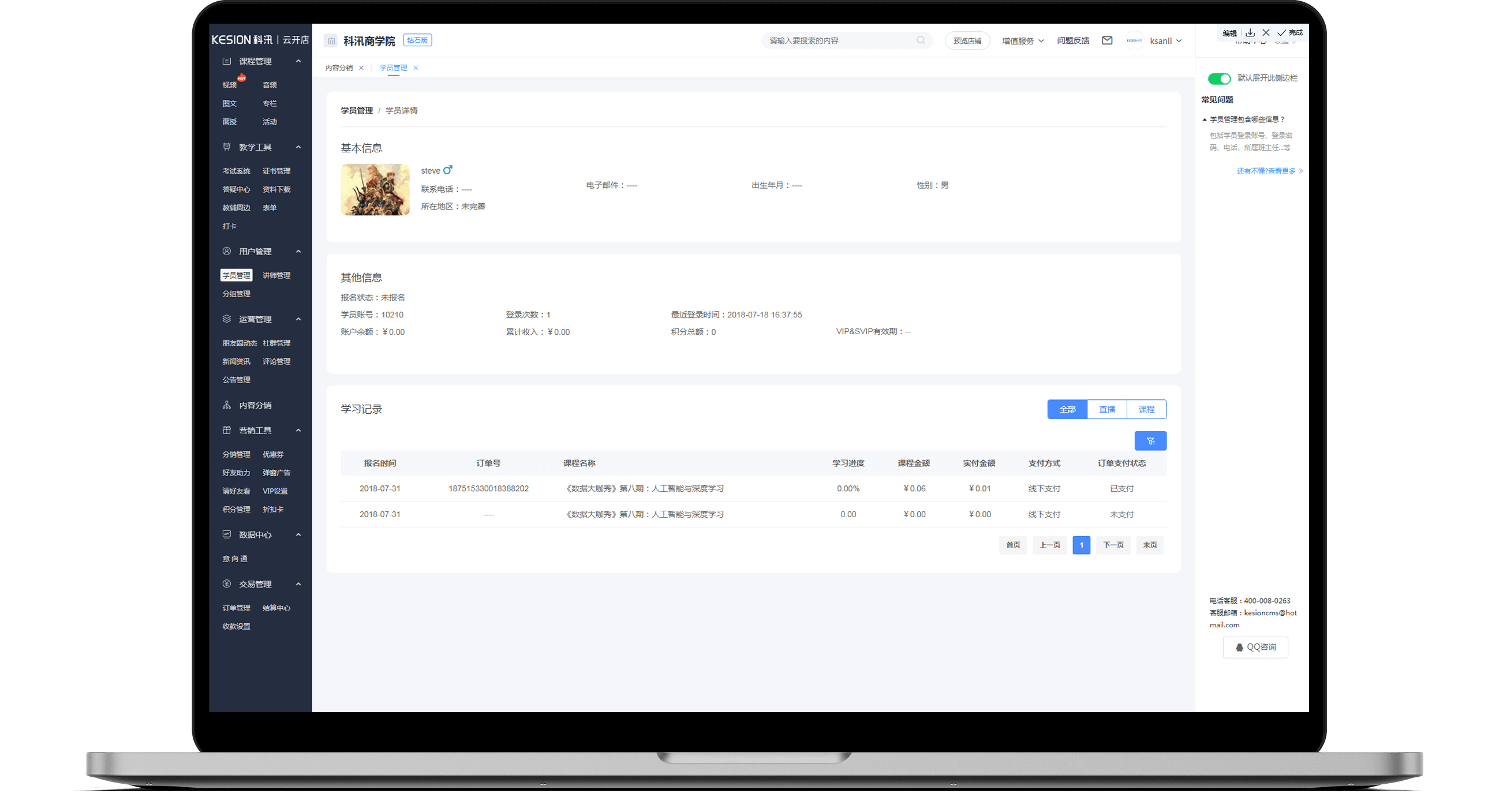1503x812 pixels.
Task: Go to 下一页 in pagination
Action: click(x=1113, y=544)
